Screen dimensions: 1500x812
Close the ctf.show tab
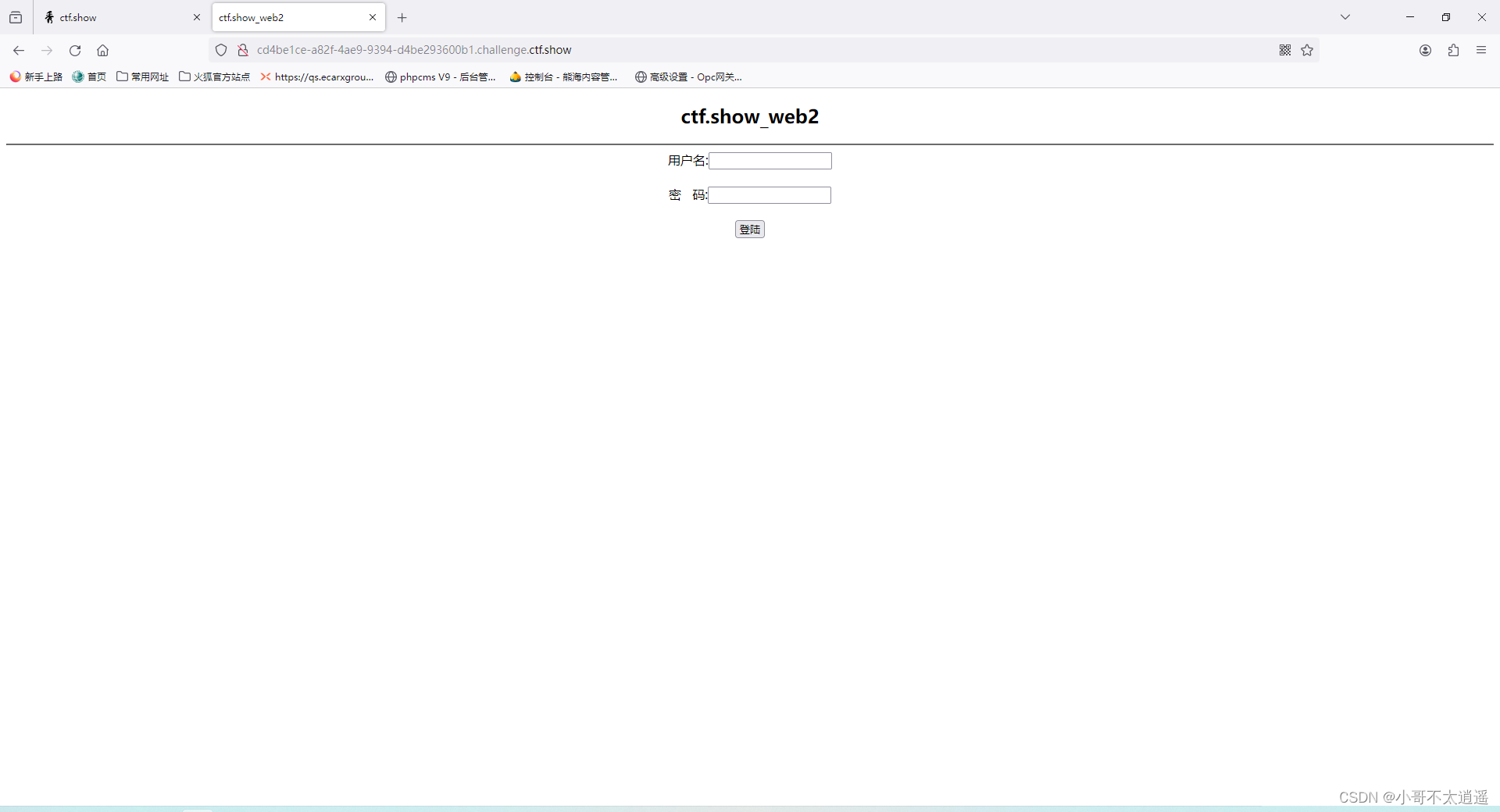coord(197,17)
